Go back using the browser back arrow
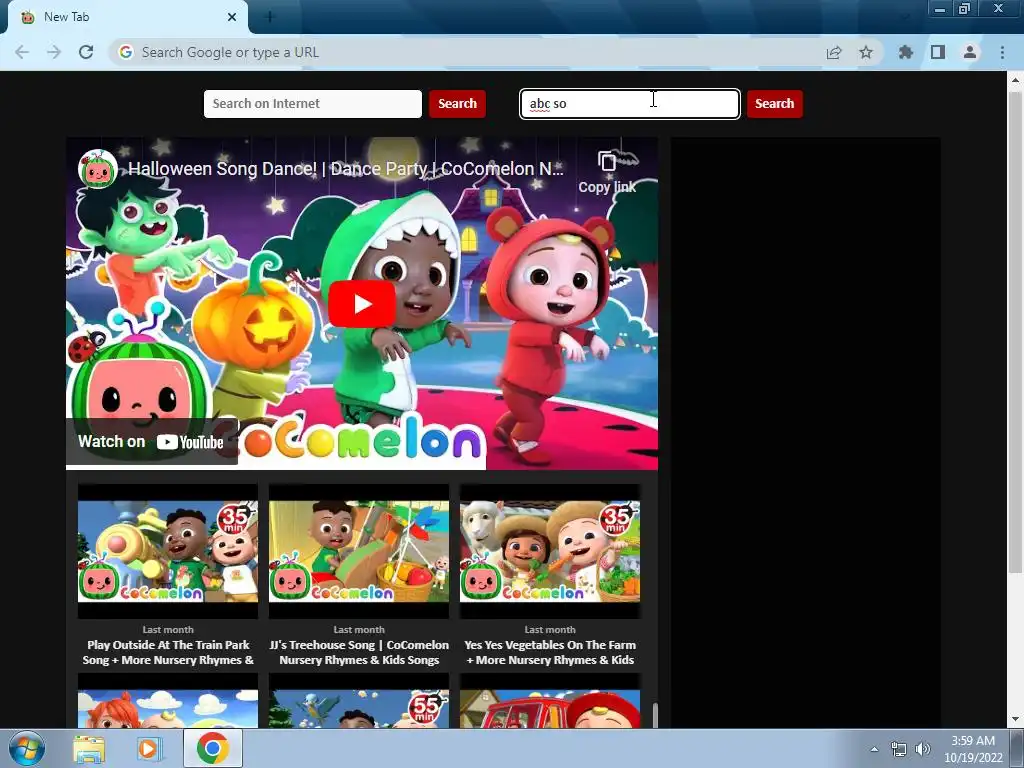 coord(22,52)
